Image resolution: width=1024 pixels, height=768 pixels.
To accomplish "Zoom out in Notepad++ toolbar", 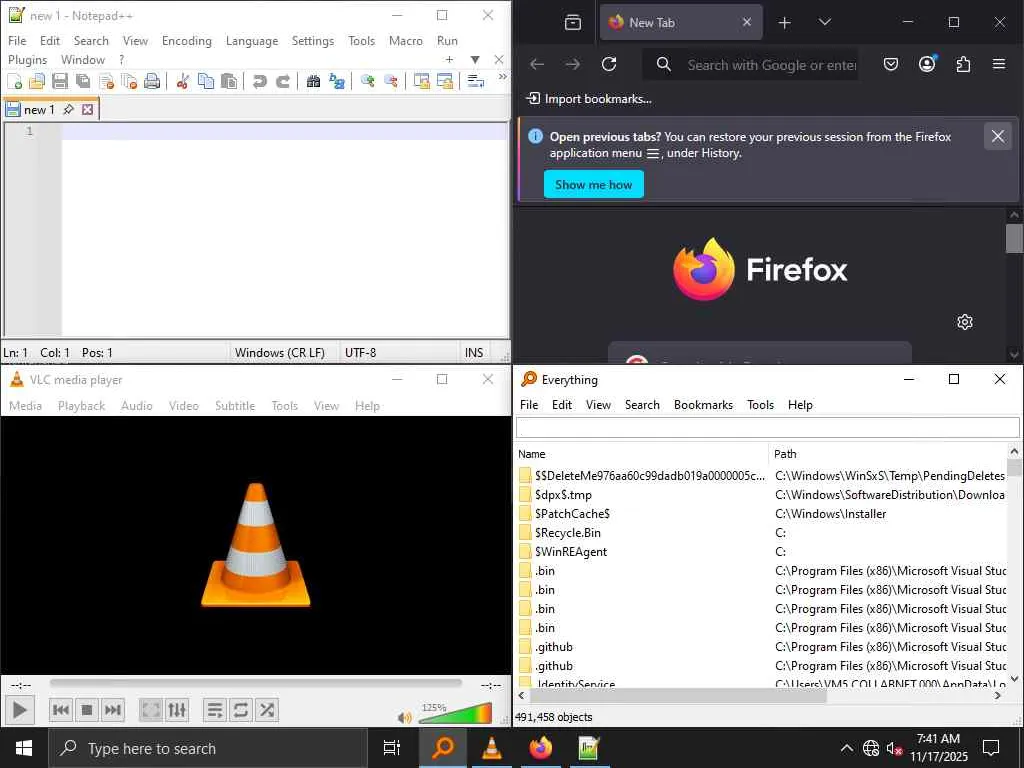I will 391,81.
